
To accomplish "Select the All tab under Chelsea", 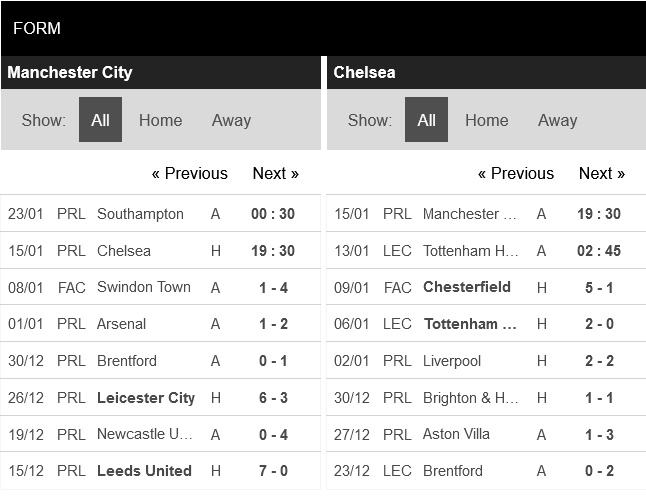I will coord(426,120).
